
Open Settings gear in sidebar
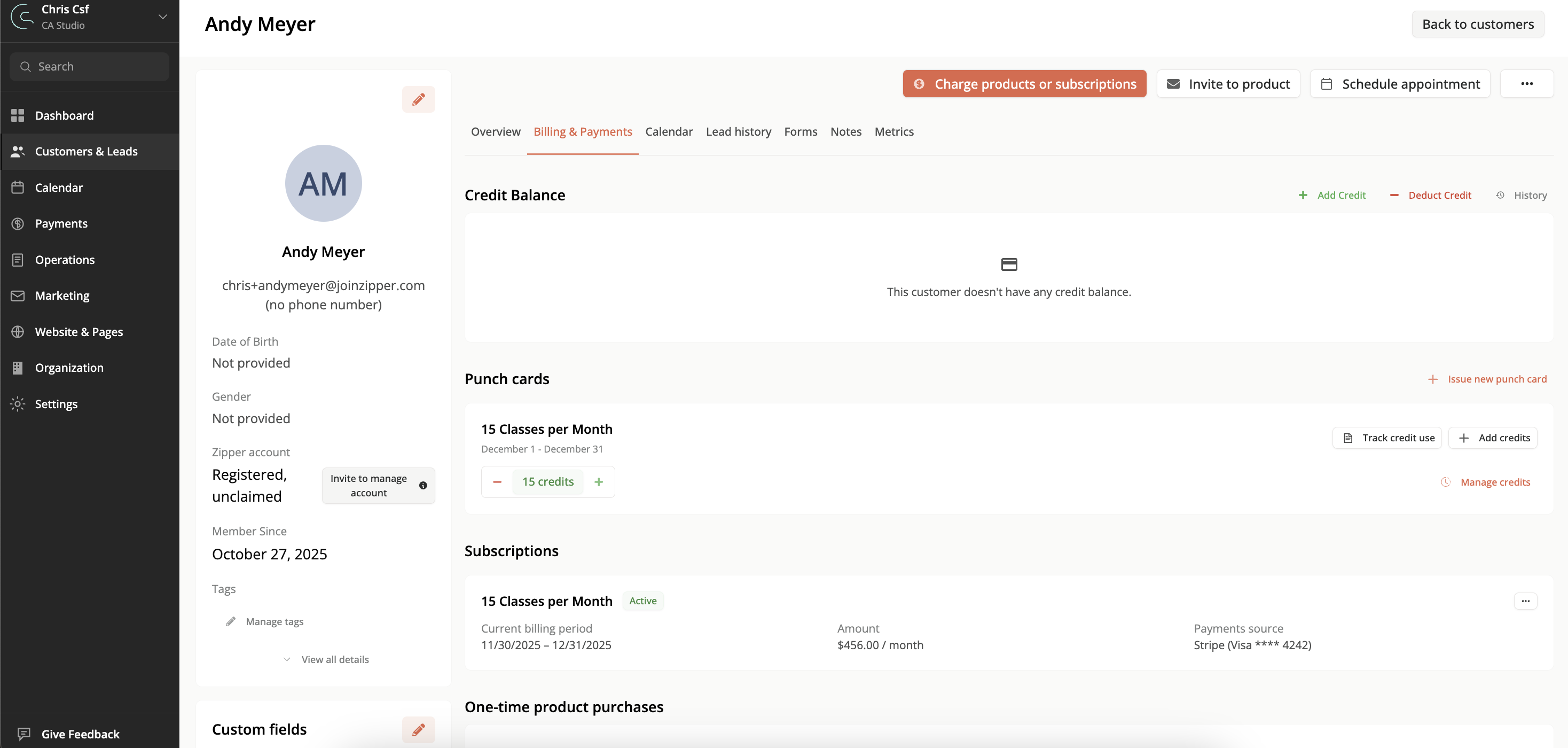[x=56, y=404]
